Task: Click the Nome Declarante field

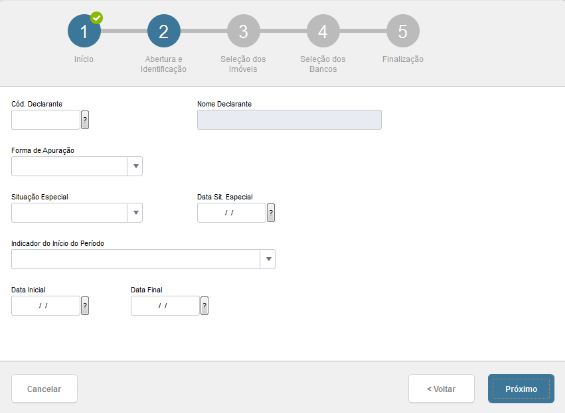Action: [289, 120]
